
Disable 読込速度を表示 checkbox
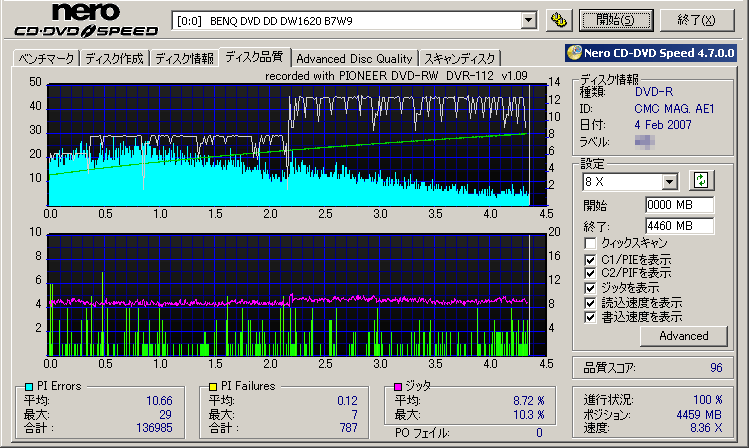(590, 303)
